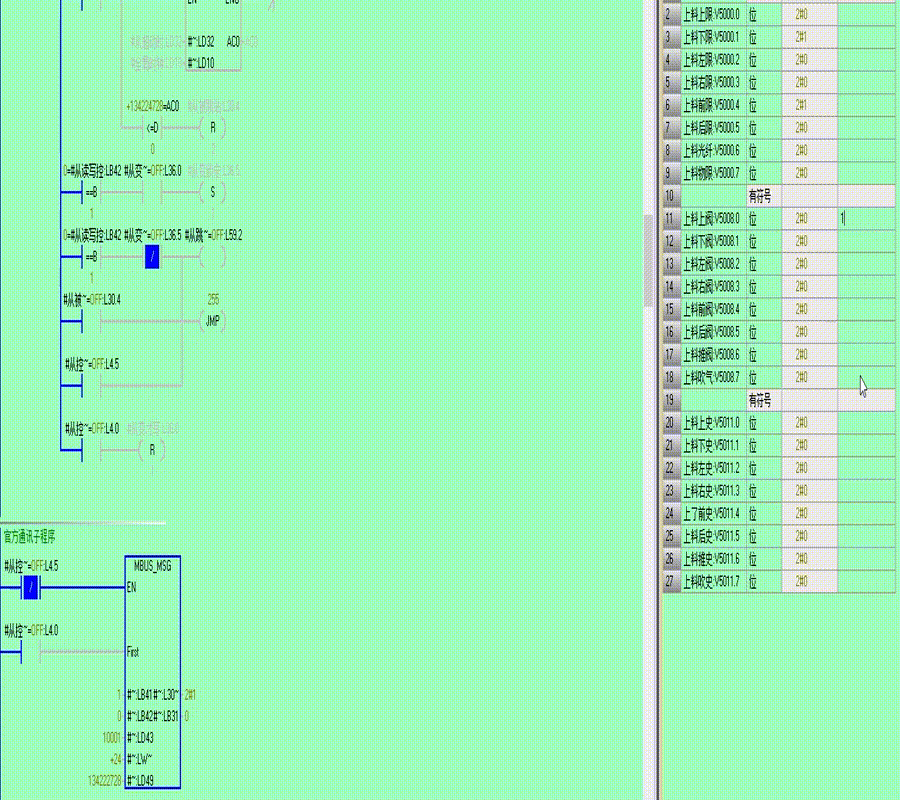
Task: Click the 官方通讯子程序 network comment
Action: (x=29, y=537)
